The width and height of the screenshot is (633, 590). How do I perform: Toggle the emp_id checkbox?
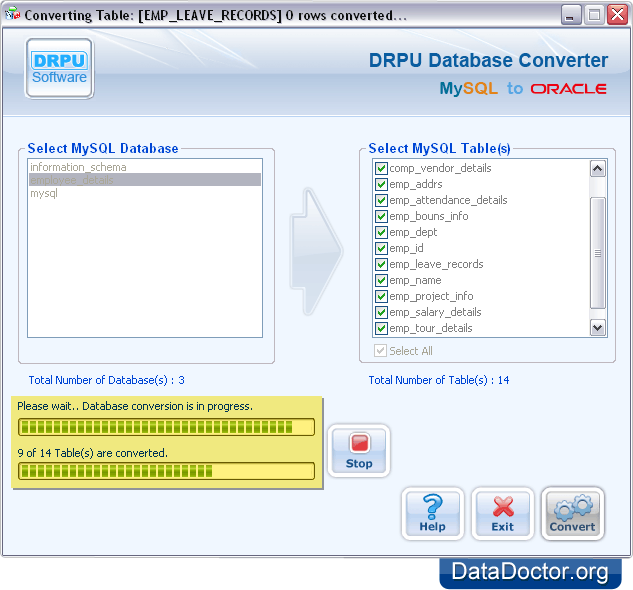381,248
